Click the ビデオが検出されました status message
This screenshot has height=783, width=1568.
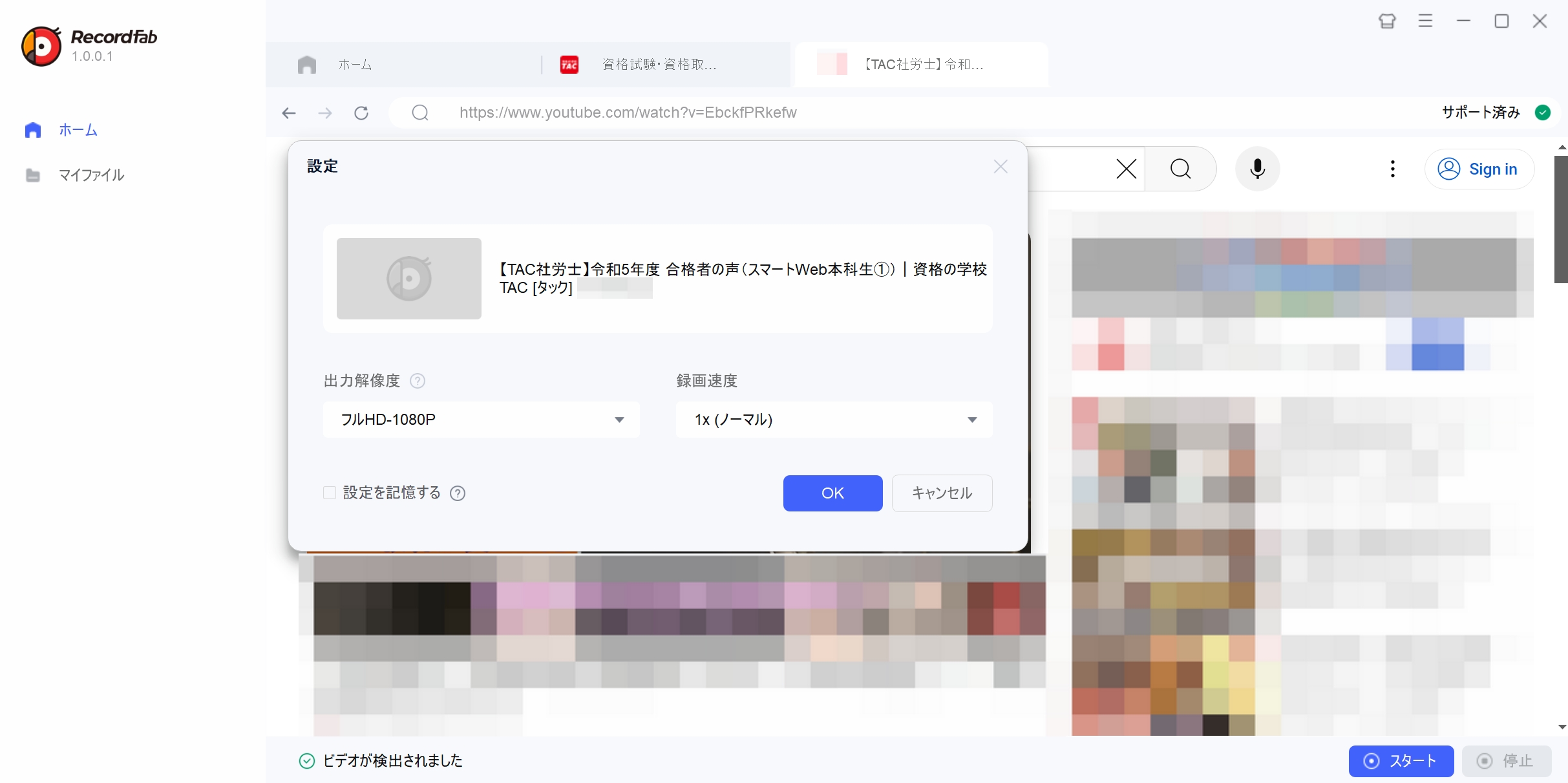tap(392, 761)
